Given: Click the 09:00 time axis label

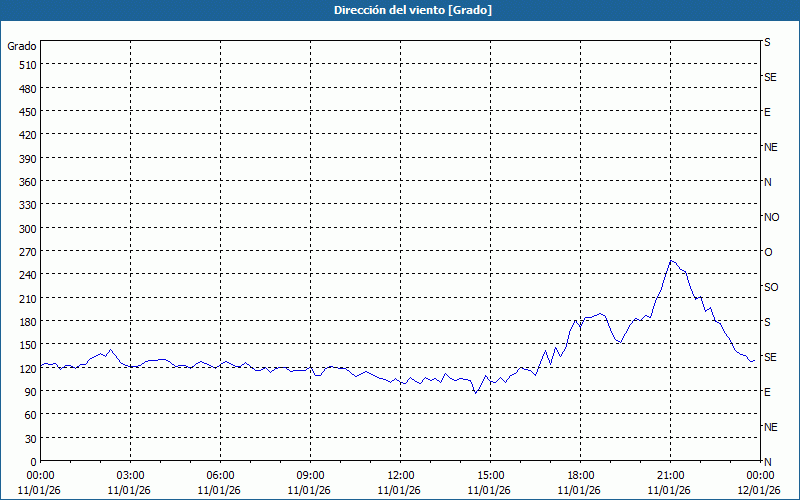Looking at the screenshot, I should click(310, 475).
